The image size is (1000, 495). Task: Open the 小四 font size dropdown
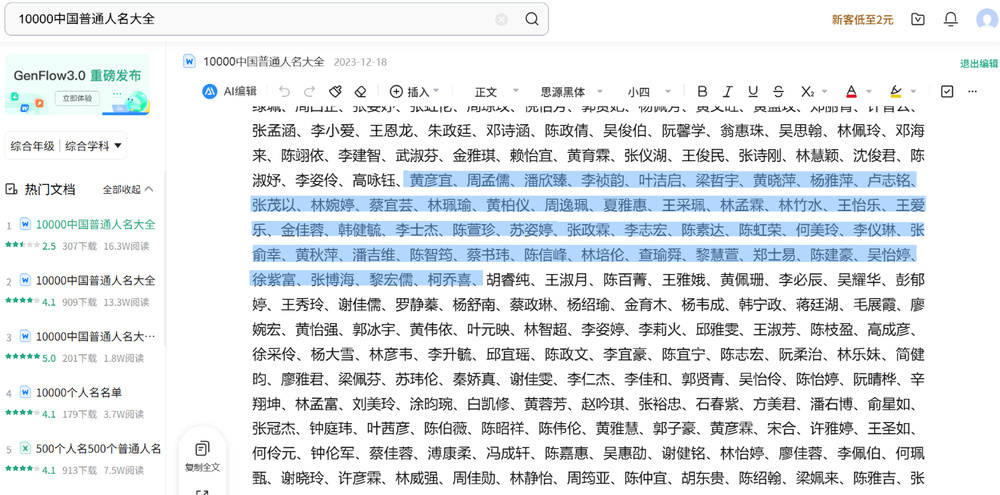tap(649, 92)
